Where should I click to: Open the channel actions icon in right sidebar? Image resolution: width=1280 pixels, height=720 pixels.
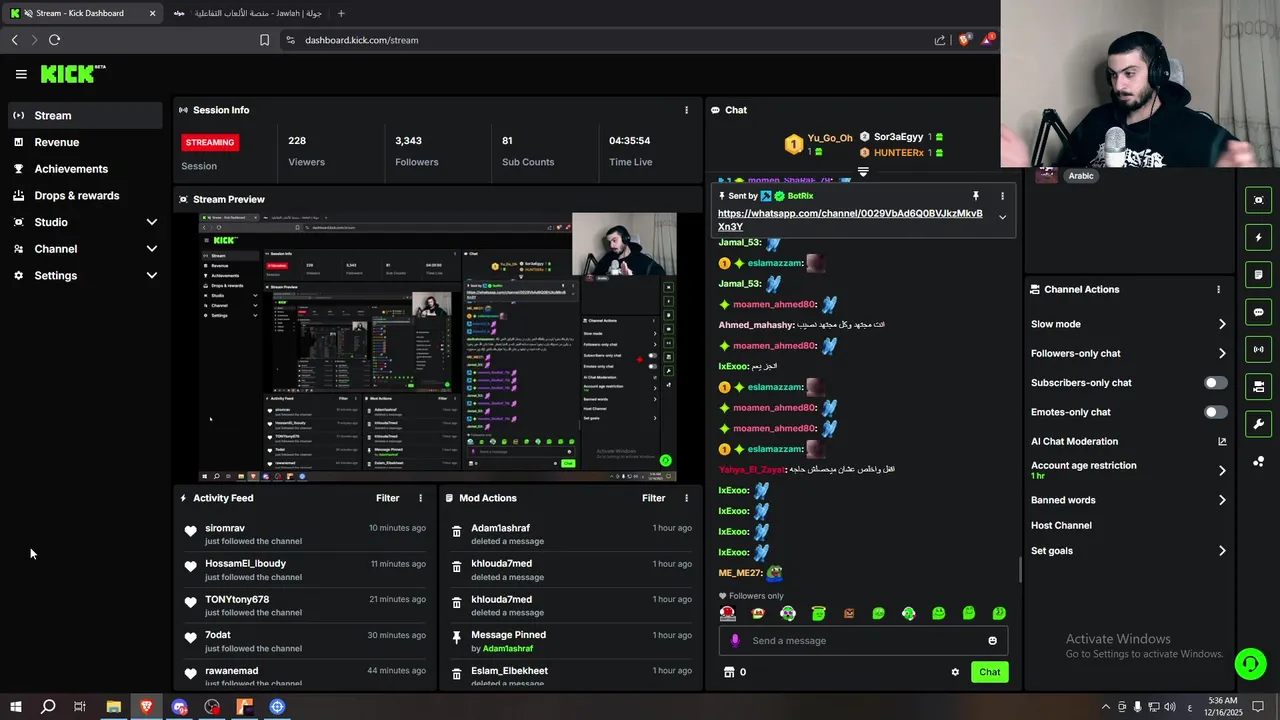click(x=1259, y=386)
